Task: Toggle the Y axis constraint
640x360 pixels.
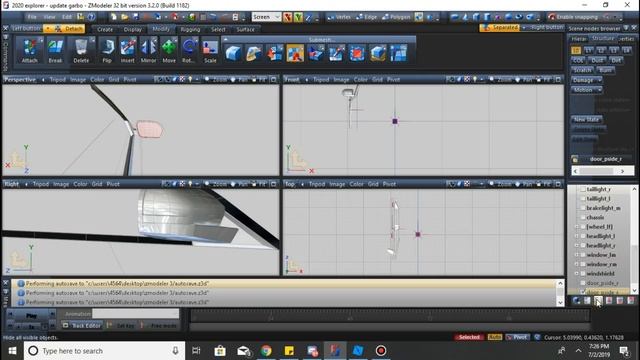Action: pyautogui.click(x=298, y=17)
